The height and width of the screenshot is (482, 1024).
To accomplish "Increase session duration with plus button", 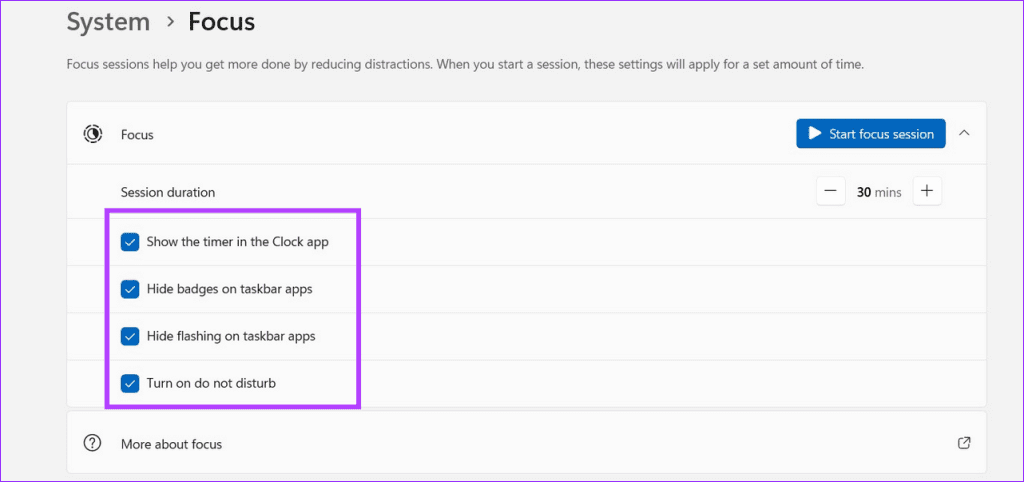I will [x=927, y=191].
